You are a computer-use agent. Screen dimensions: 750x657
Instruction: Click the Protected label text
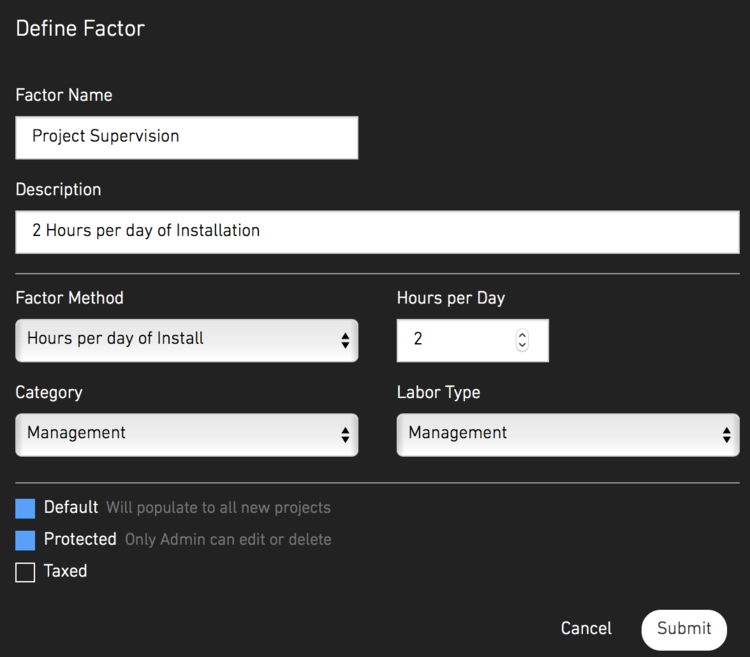(x=80, y=539)
